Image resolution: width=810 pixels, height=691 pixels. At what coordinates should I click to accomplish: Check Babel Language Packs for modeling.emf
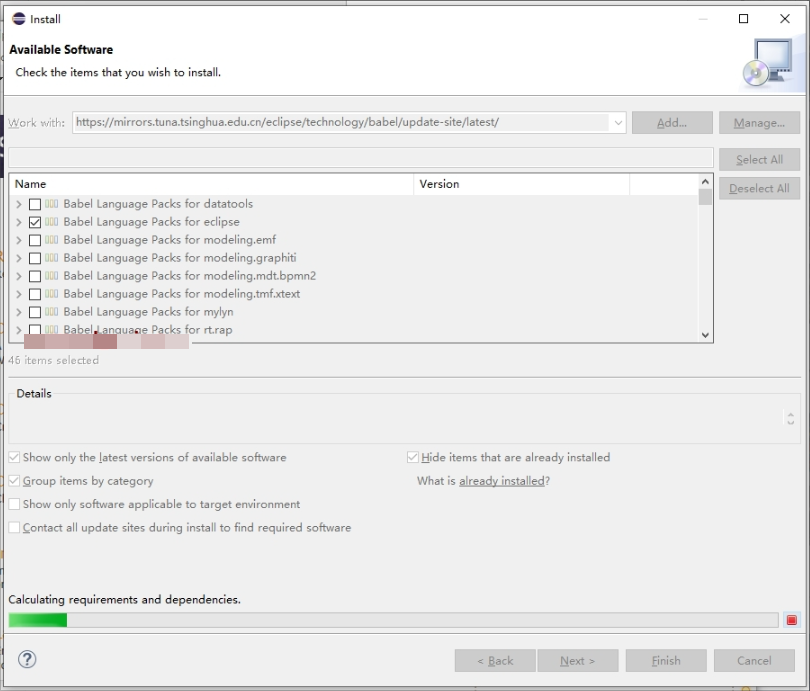(x=35, y=240)
